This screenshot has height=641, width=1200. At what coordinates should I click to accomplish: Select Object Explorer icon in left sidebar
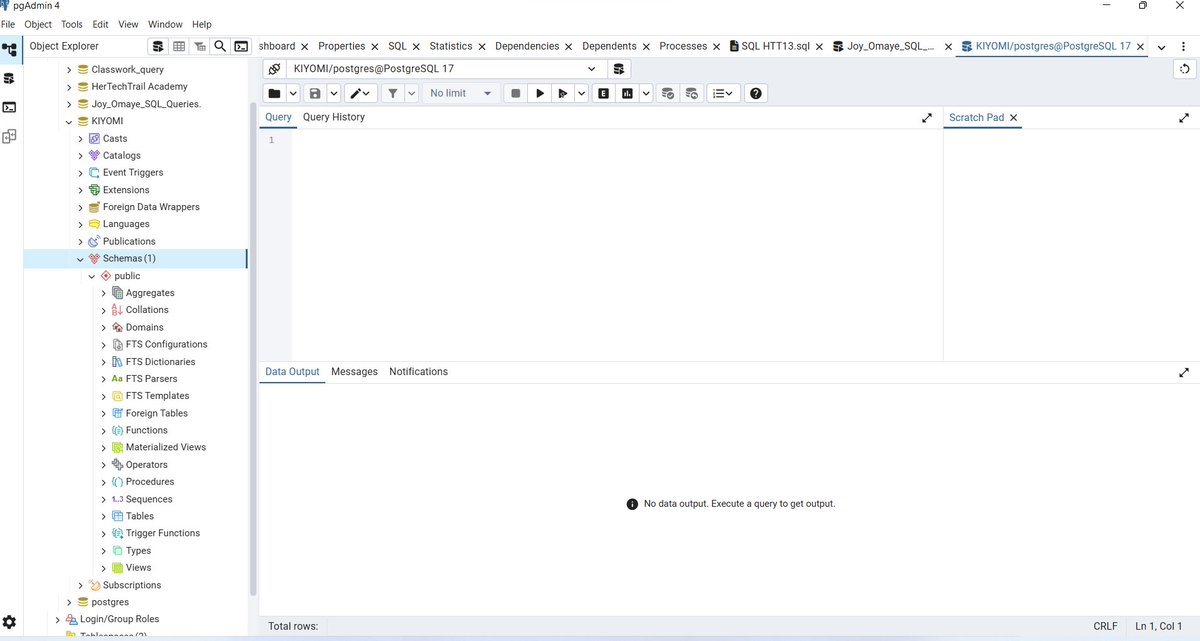pos(9,50)
